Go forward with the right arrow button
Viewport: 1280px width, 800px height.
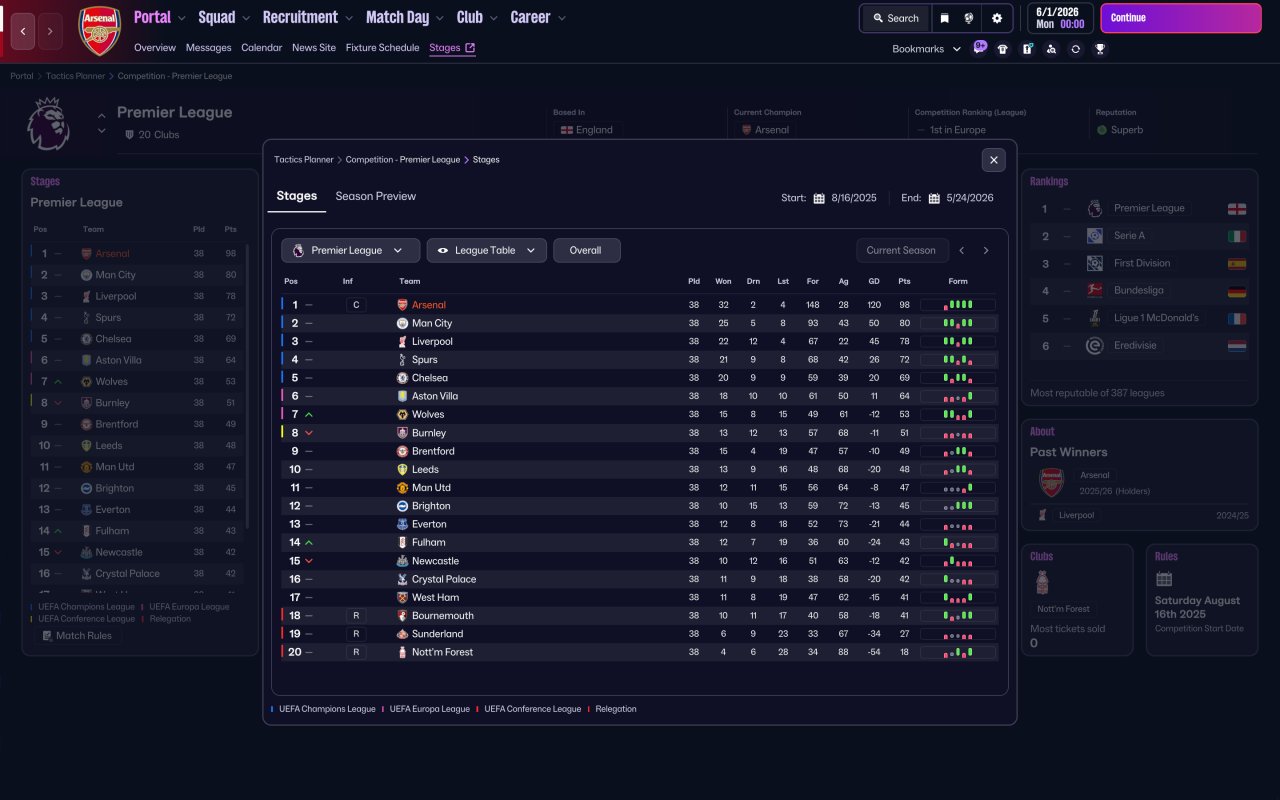tap(51, 31)
